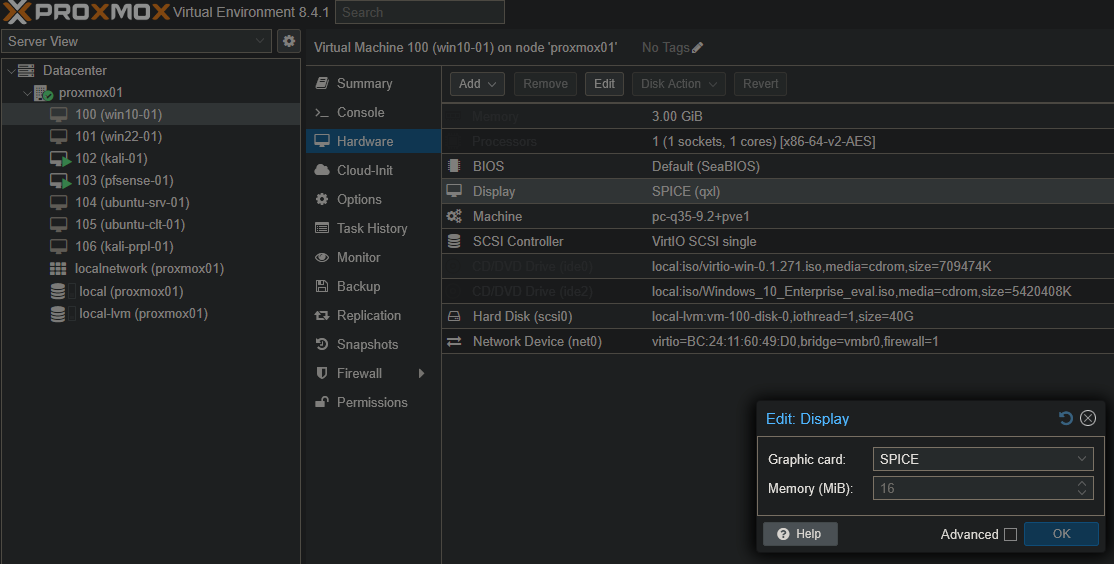Enable the Advanced checkbox
This screenshot has height=564, width=1114.
tap(1010, 535)
